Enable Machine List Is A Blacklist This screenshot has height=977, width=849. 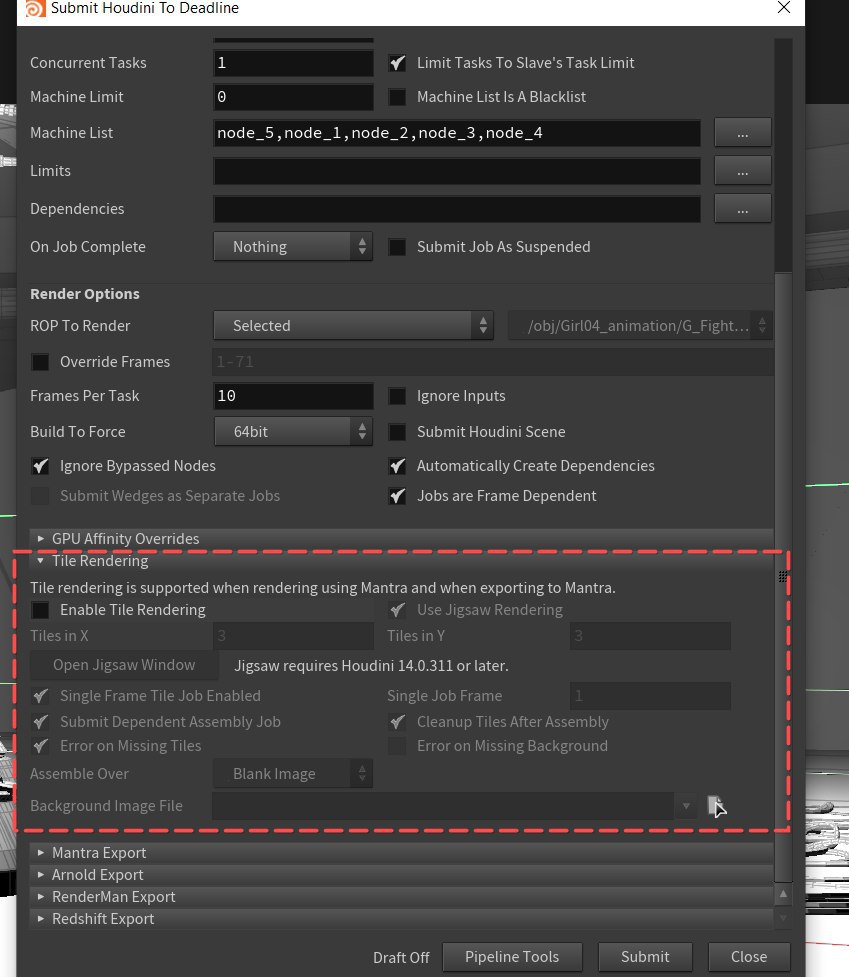(397, 97)
